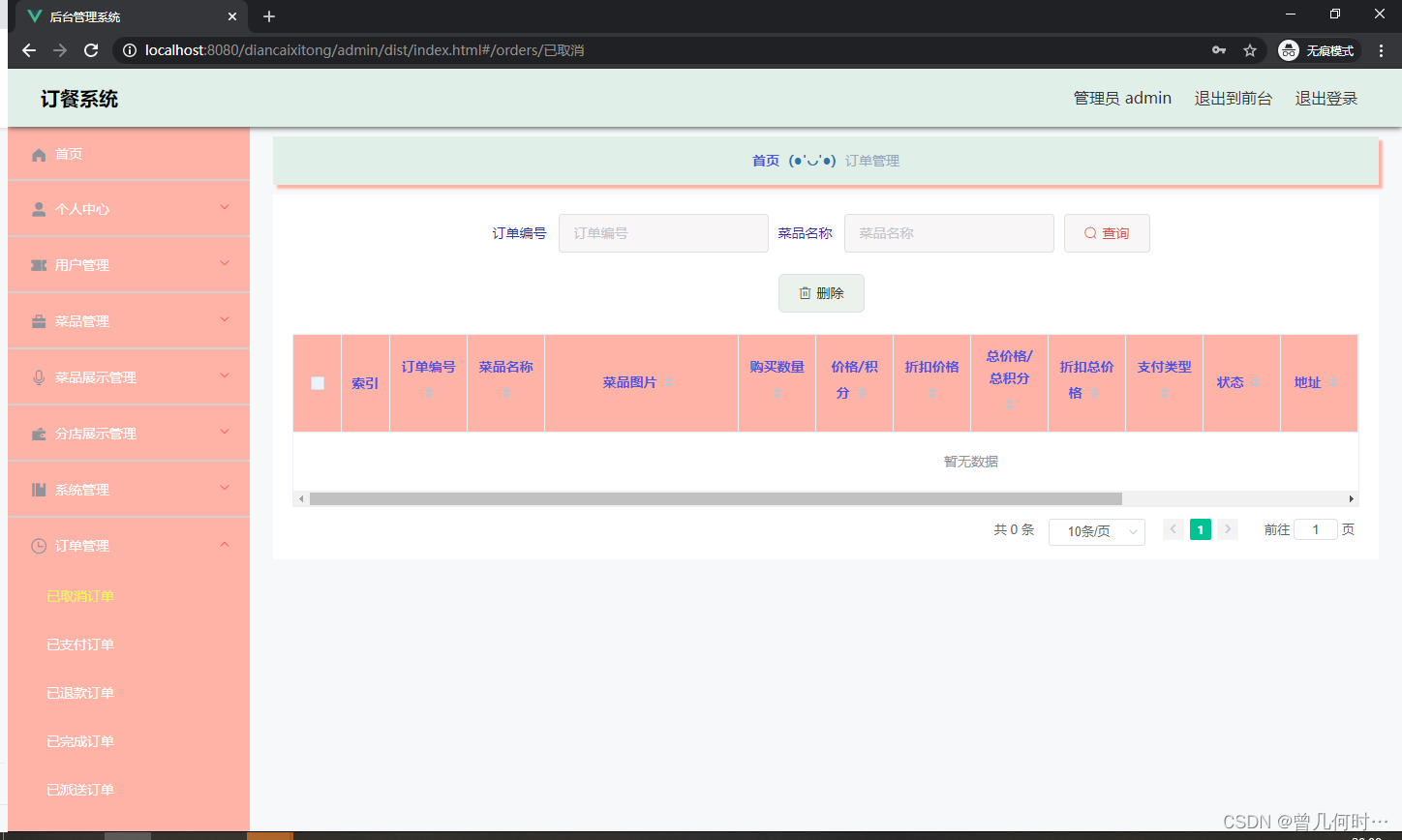Click 管理员 admin text in header
The width and height of the screenshot is (1402, 840).
1122,98
